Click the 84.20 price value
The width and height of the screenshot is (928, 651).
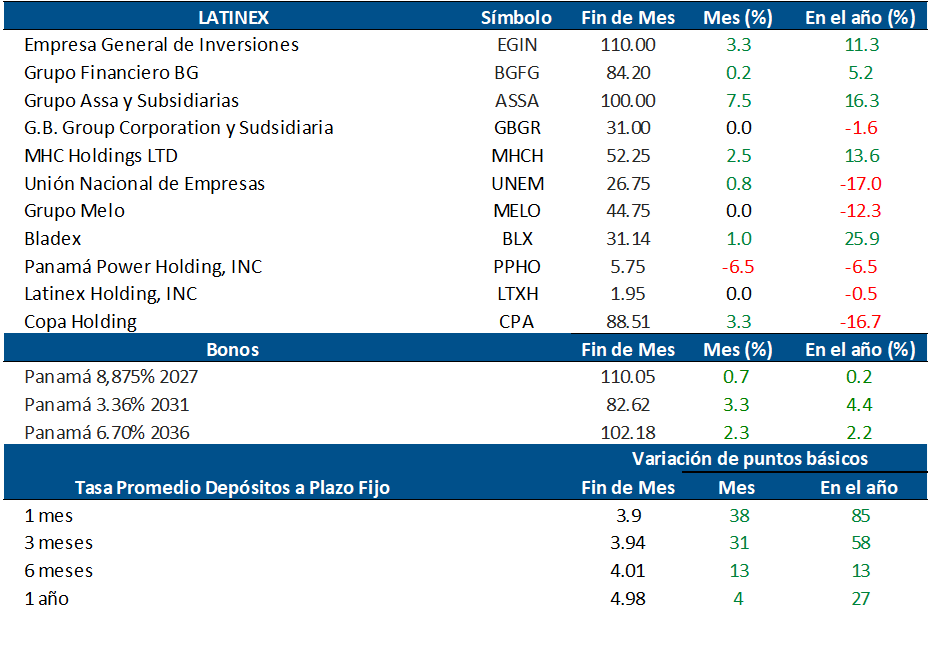point(628,73)
